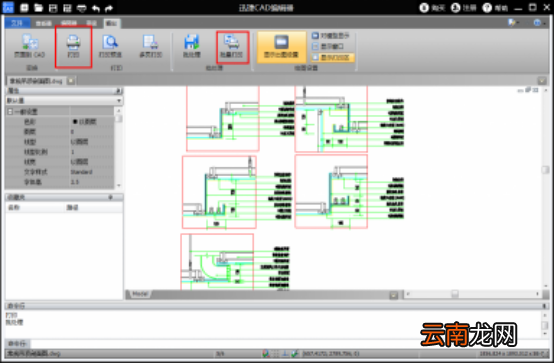The width and height of the screenshot is (554, 363).
Task: Click the file name in status bar
Action: pyautogui.click(x=34, y=353)
